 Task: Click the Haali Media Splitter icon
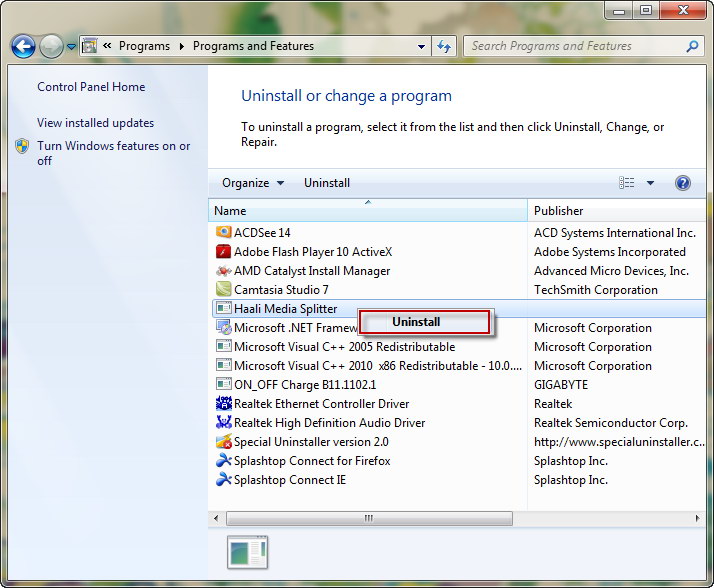point(224,308)
